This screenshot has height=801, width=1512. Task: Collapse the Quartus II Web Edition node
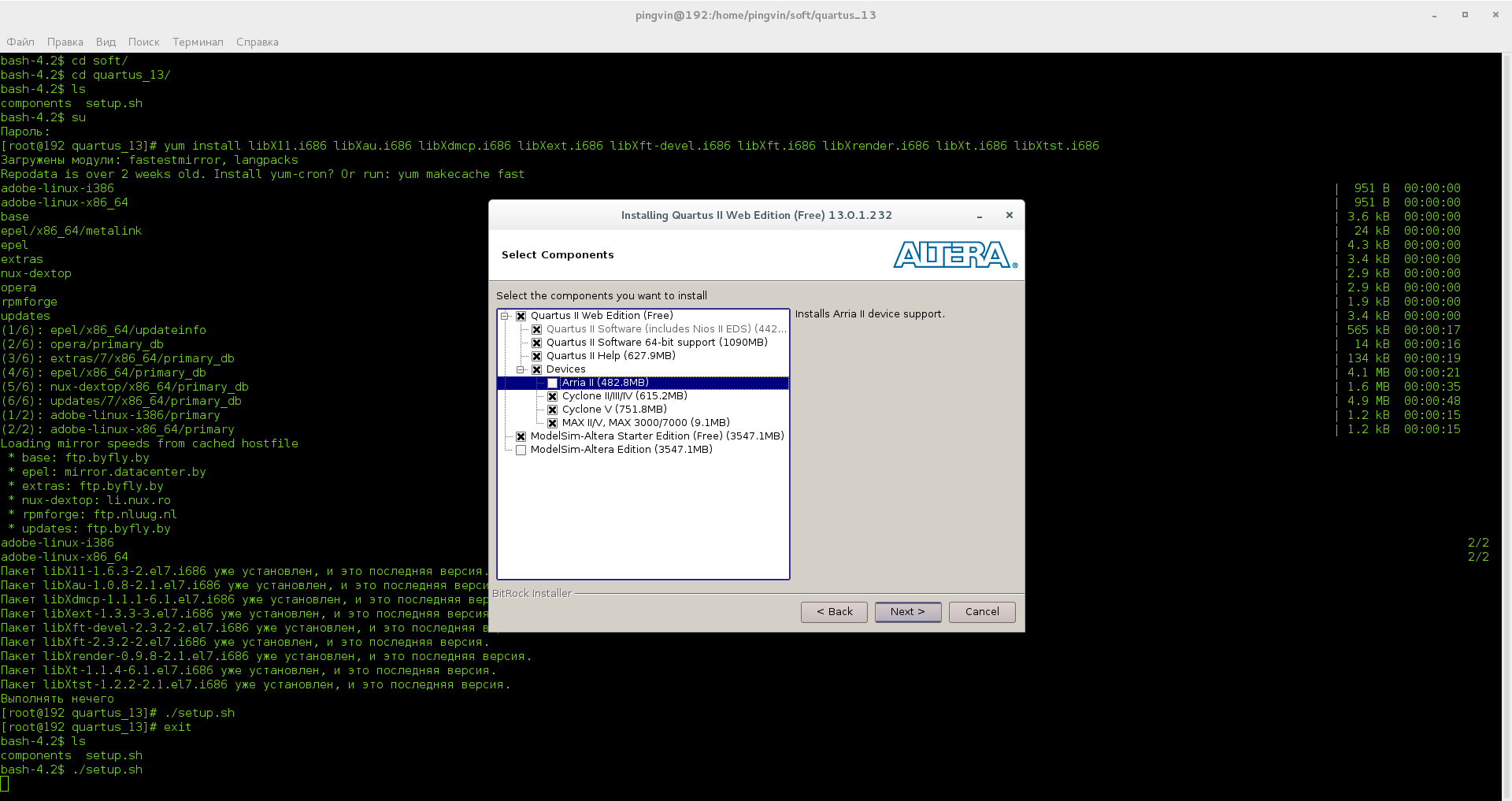pos(503,315)
